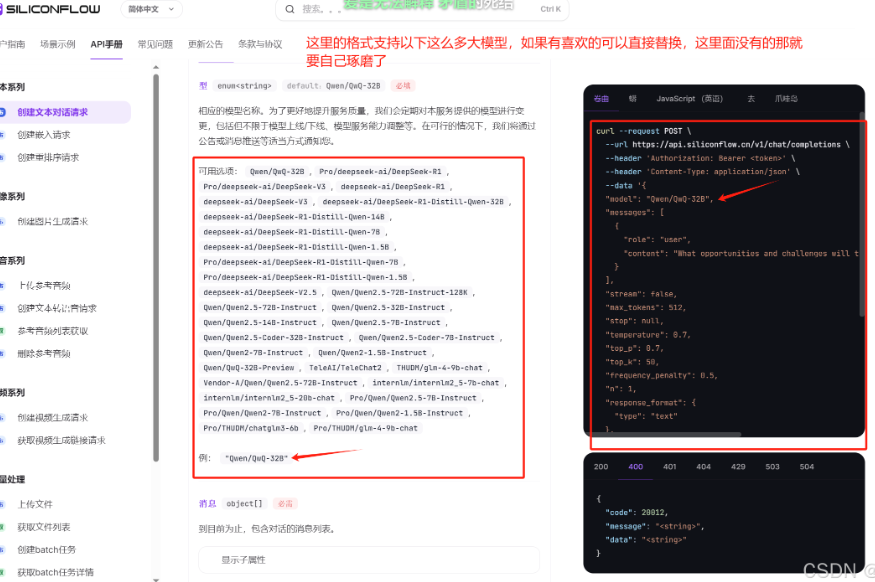
Task: Show the 504 response example
Action: click(807, 466)
